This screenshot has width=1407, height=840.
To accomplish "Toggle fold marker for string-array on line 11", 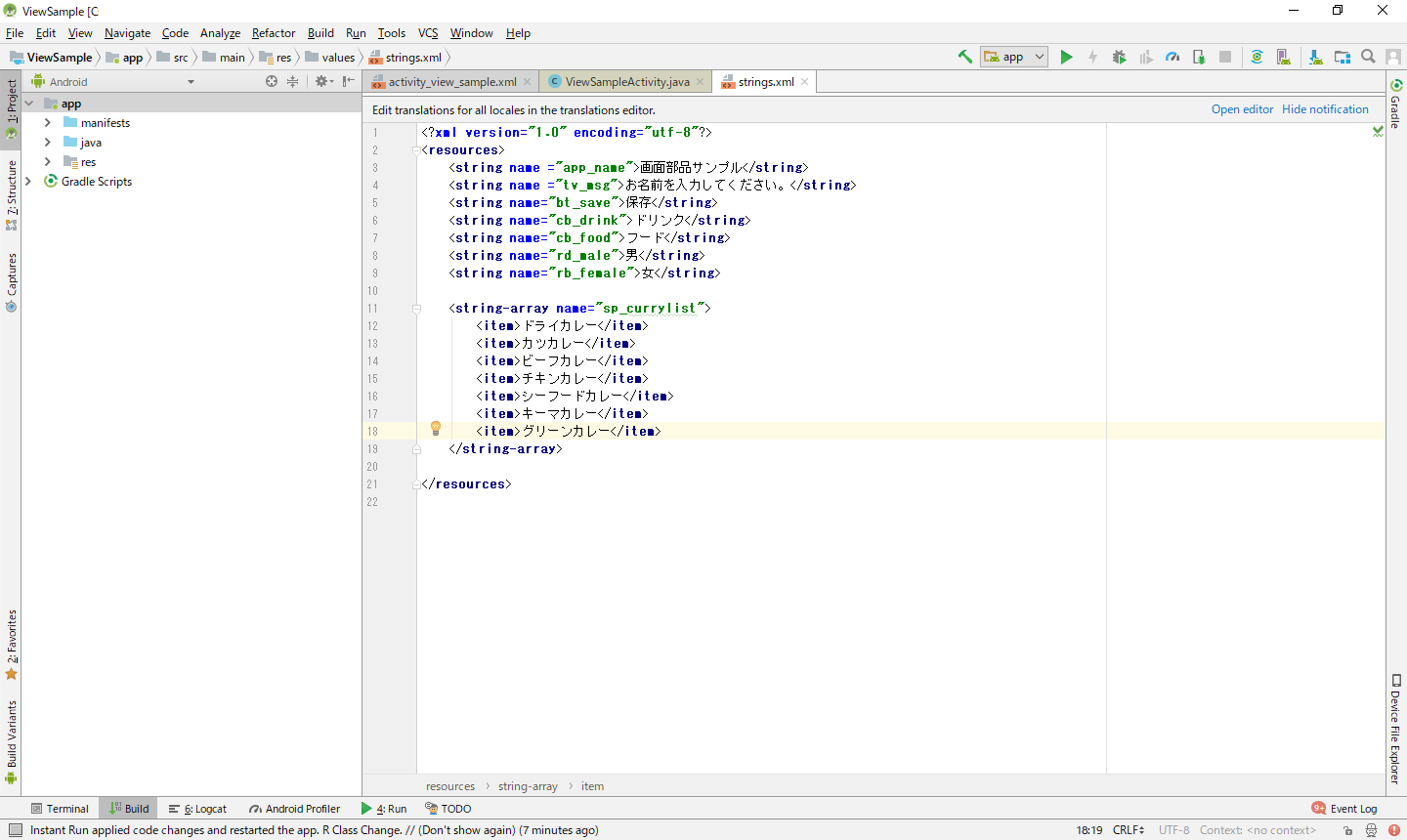I will click(x=416, y=309).
